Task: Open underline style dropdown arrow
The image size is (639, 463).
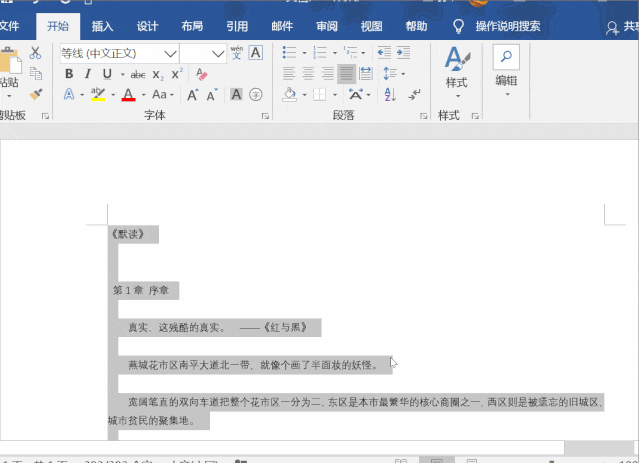Action: coord(122,75)
